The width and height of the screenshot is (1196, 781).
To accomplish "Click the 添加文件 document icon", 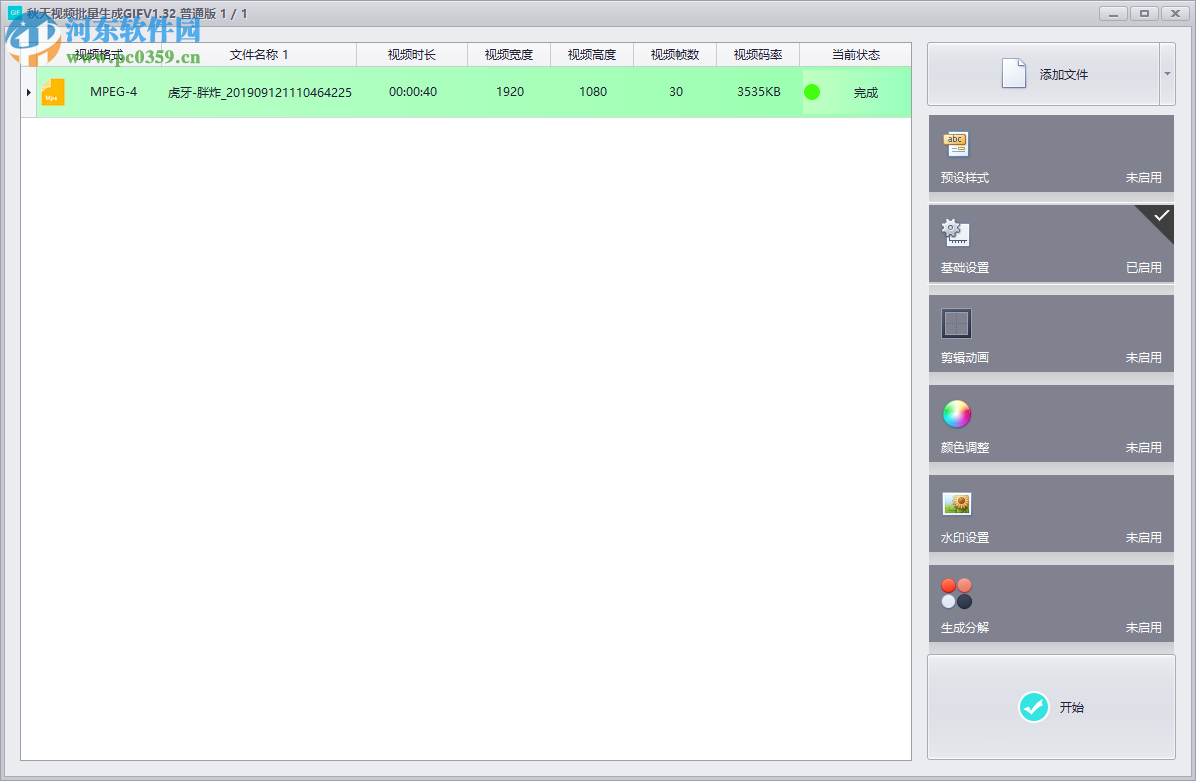I will coord(1013,74).
